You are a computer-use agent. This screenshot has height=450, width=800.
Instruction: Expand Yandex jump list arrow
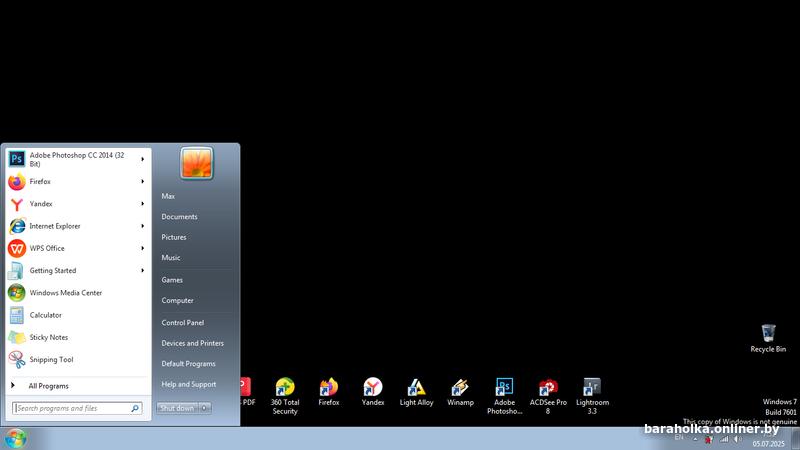[x=142, y=204]
